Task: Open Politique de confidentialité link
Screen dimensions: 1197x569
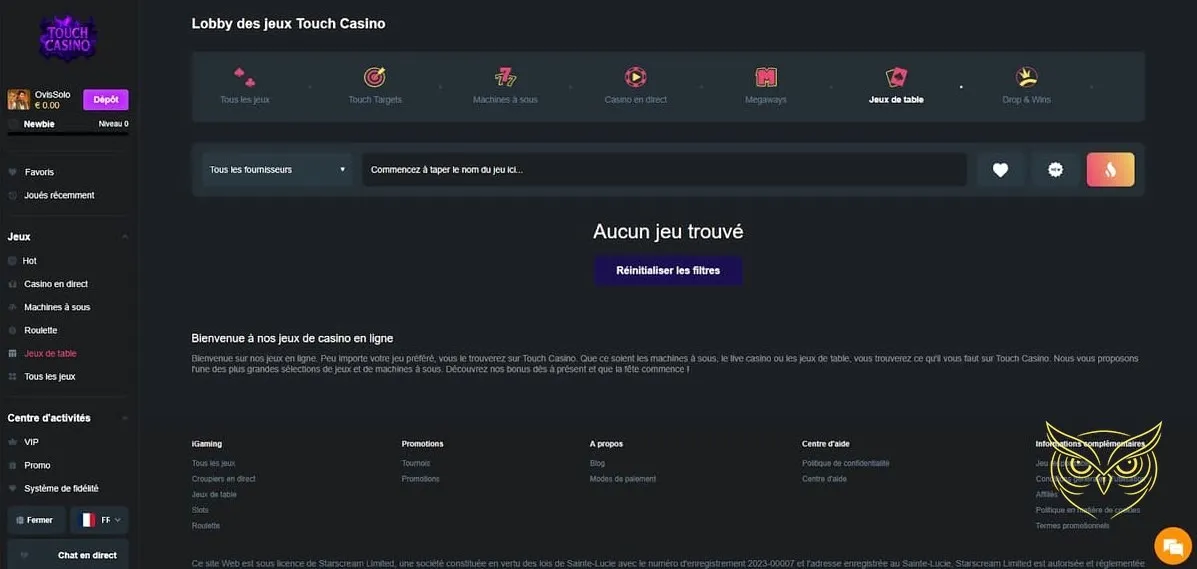Action: coord(846,464)
